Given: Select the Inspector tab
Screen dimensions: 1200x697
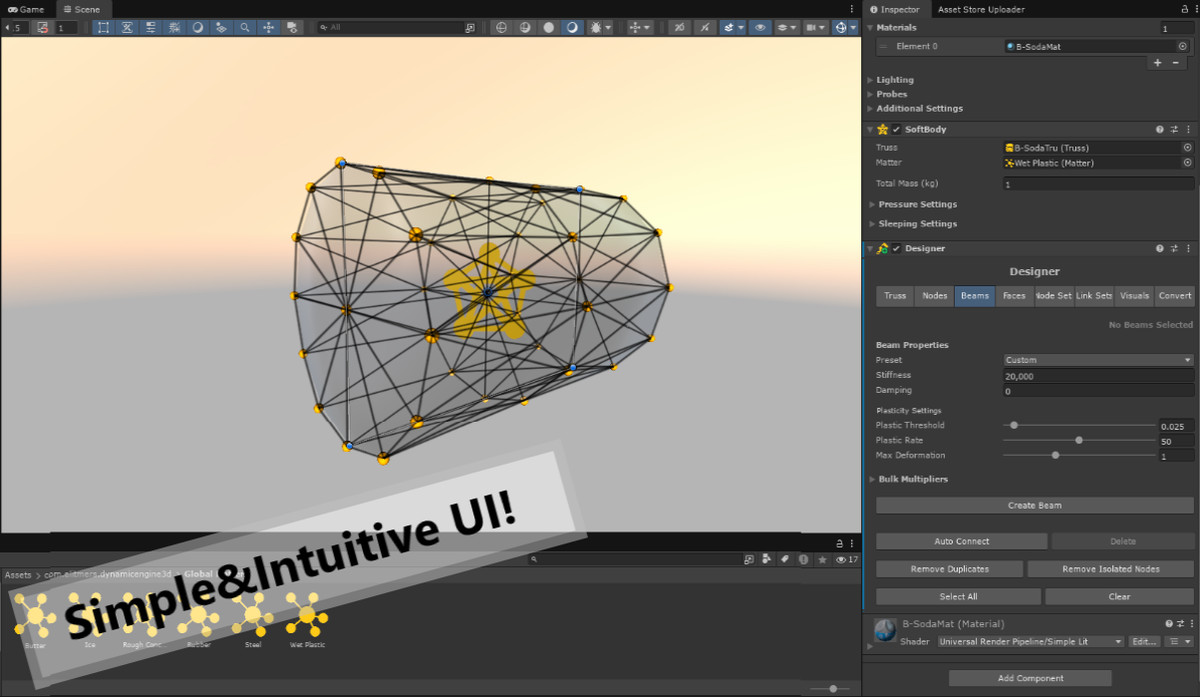Looking at the screenshot, I should coord(895,9).
